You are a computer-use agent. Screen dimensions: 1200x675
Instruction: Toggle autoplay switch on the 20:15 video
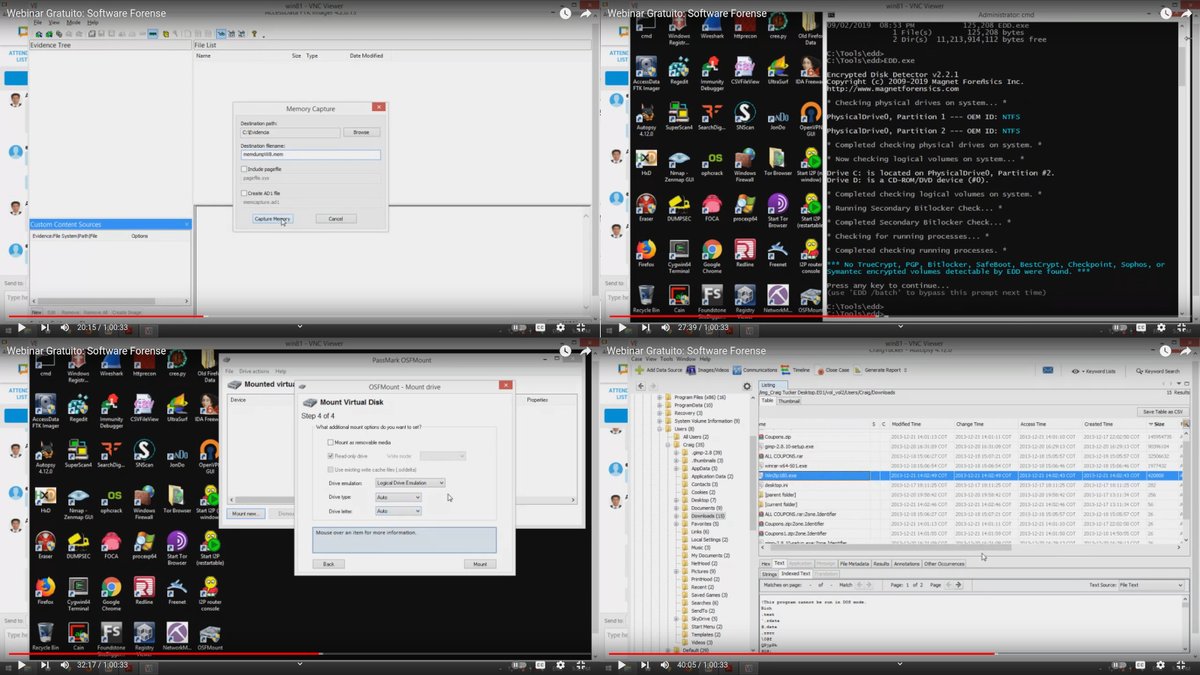pyautogui.click(x=521, y=327)
